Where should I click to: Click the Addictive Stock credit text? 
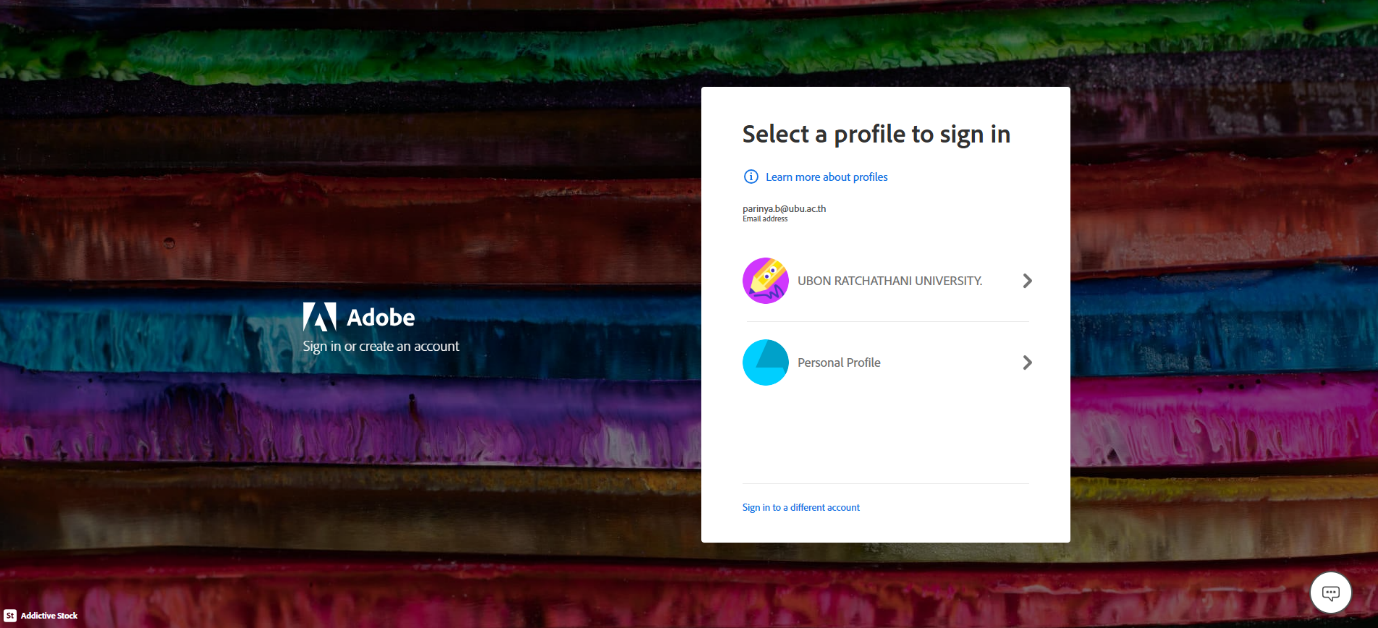pyautogui.click(x=49, y=616)
